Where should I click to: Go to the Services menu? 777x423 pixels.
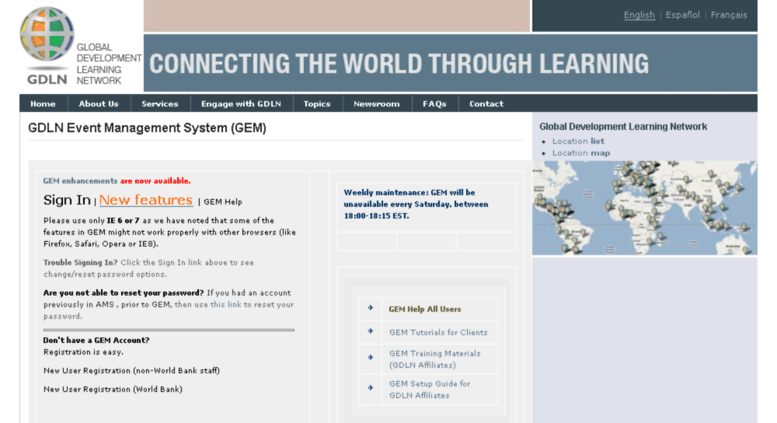[x=160, y=104]
